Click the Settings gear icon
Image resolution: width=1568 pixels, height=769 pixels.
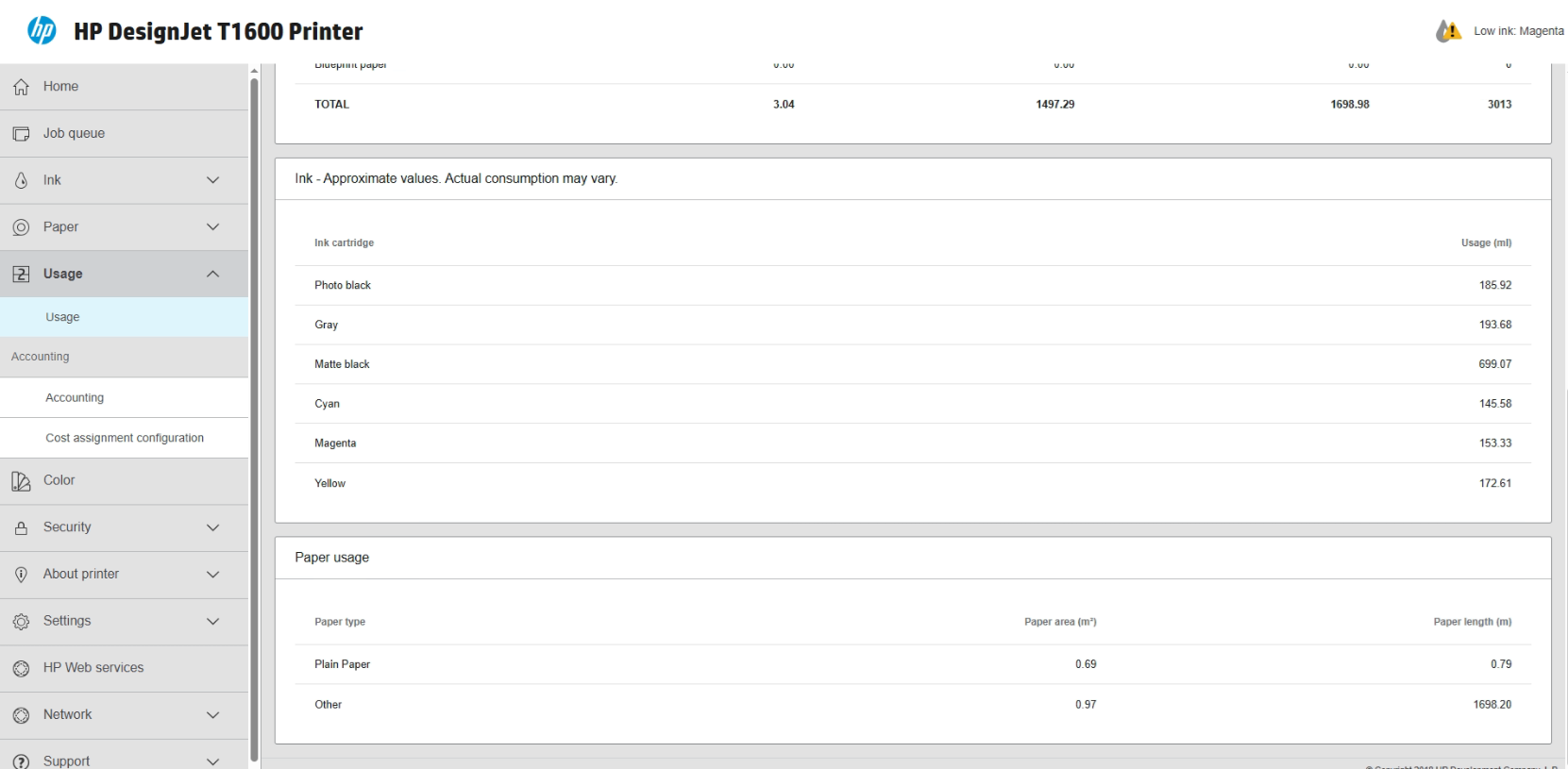[21, 622]
